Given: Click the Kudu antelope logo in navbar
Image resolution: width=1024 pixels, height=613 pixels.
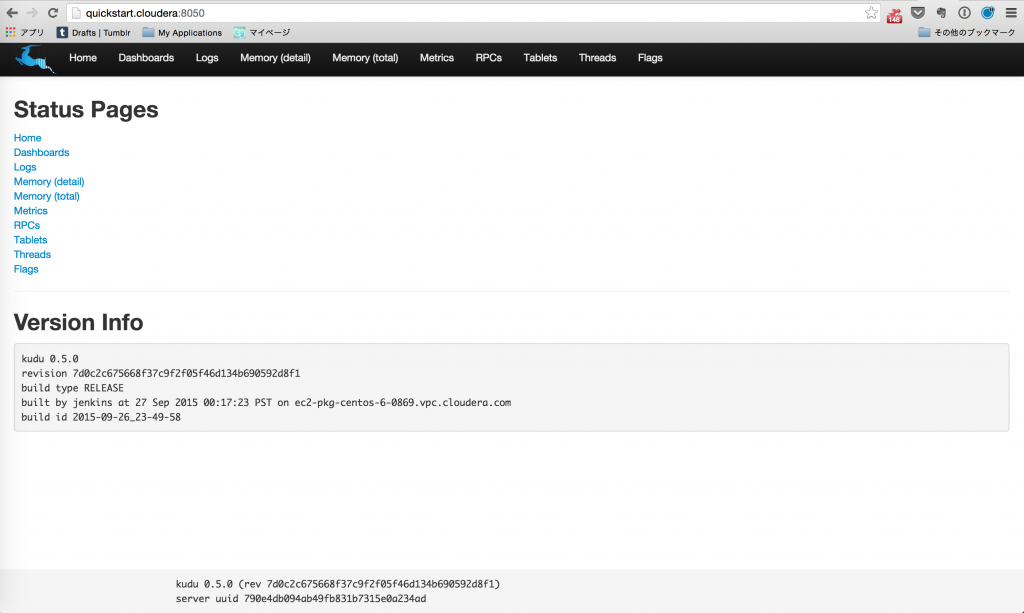Looking at the screenshot, I should [35, 59].
